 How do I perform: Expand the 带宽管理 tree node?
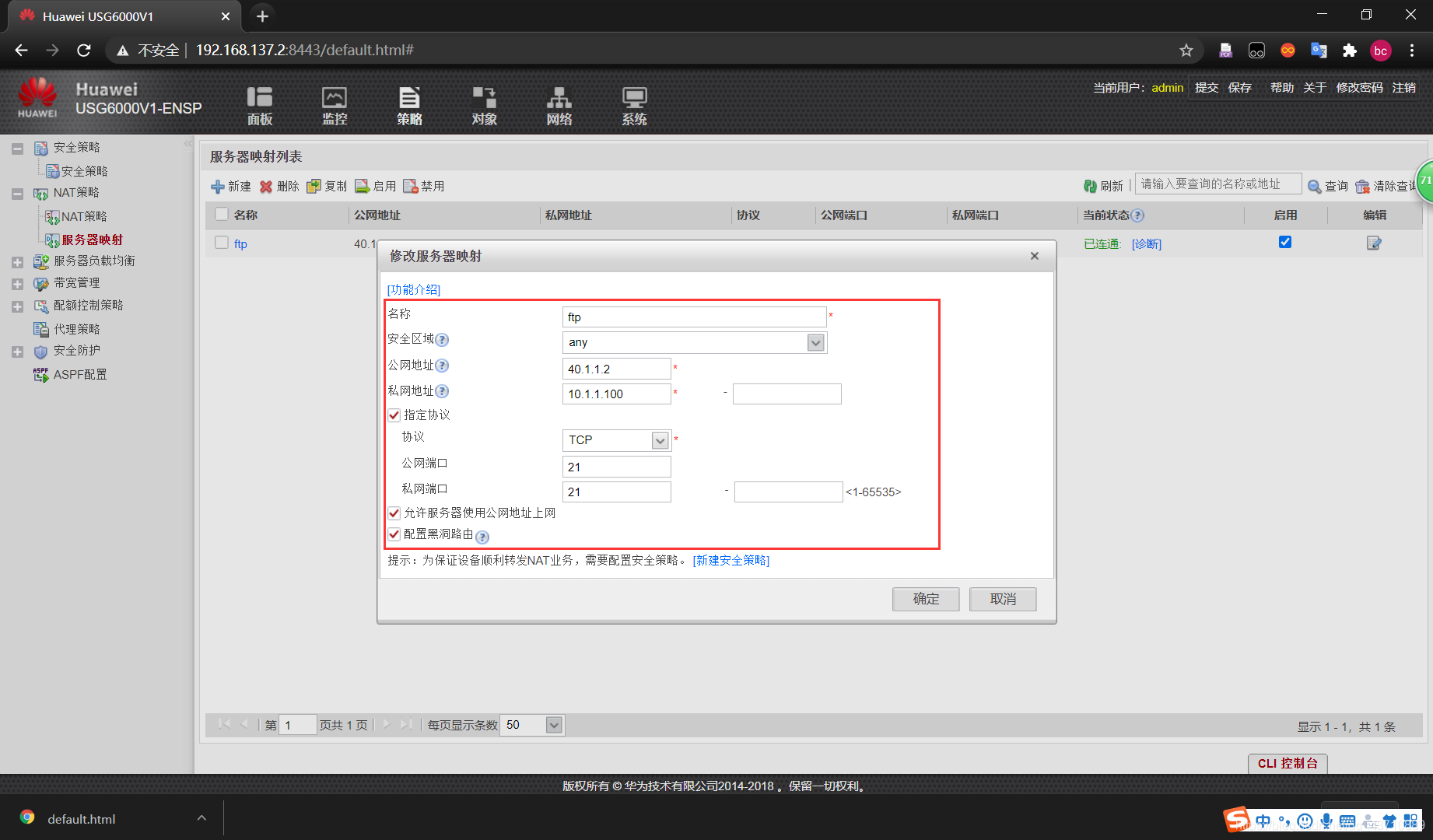pyautogui.click(x=17, y=284)
